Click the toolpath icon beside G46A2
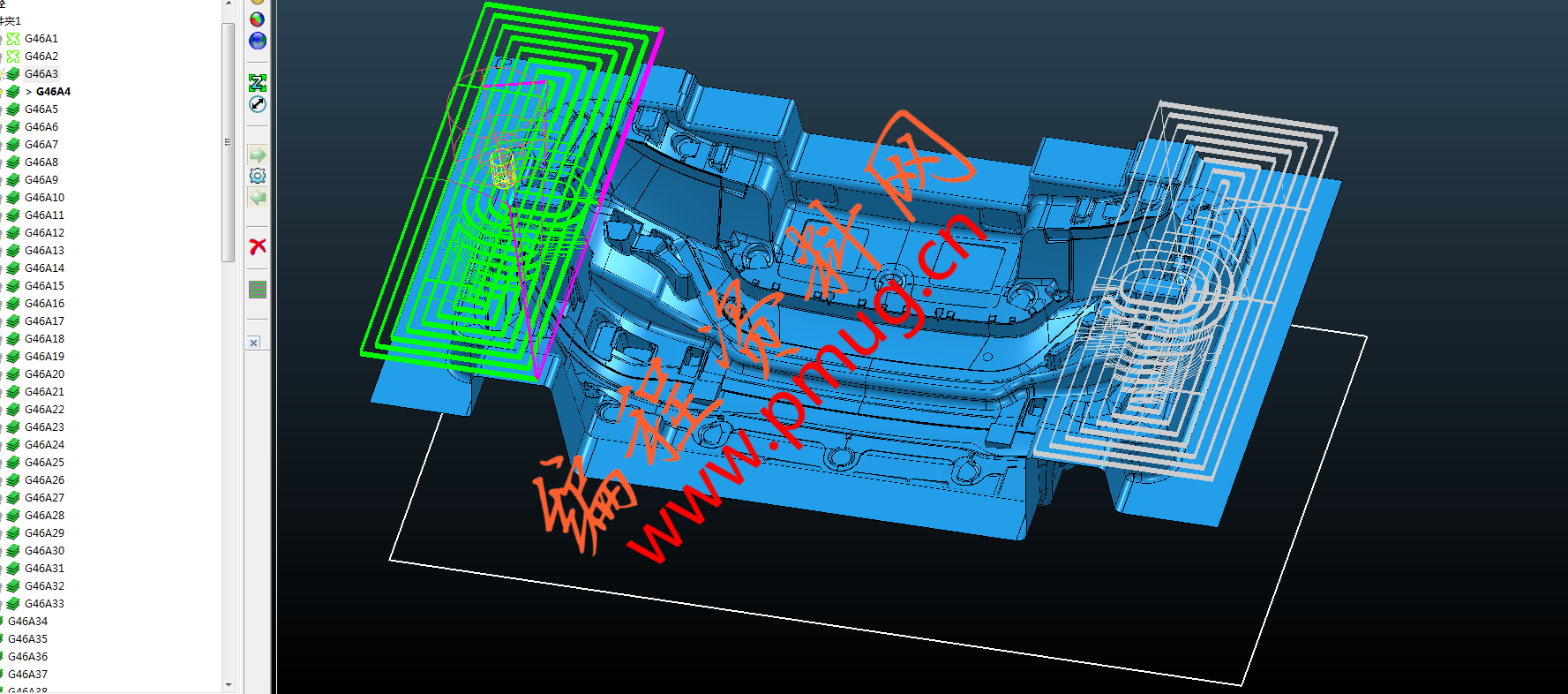This screenshot has width=1568, height=694. click(13, 57)
